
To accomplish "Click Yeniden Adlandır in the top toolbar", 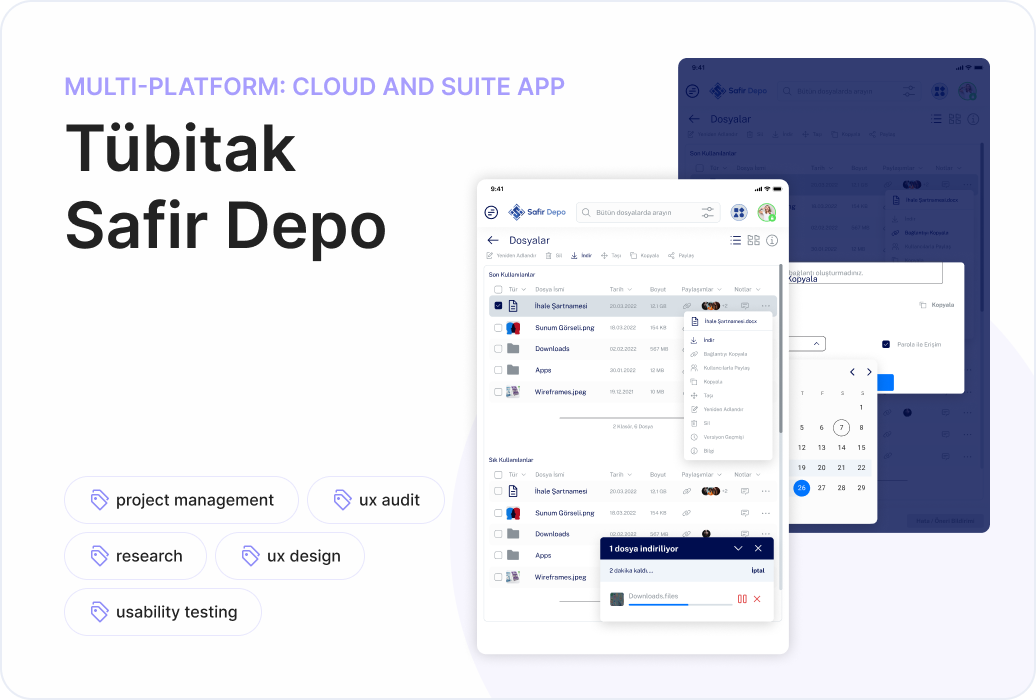I will tap(511, 255).
